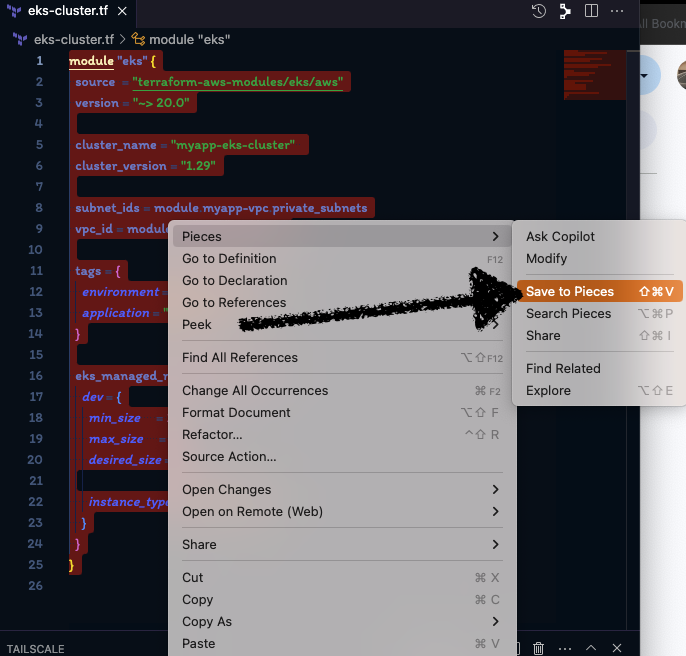Click the TAILSCALE section header

[x=35, y=649]
